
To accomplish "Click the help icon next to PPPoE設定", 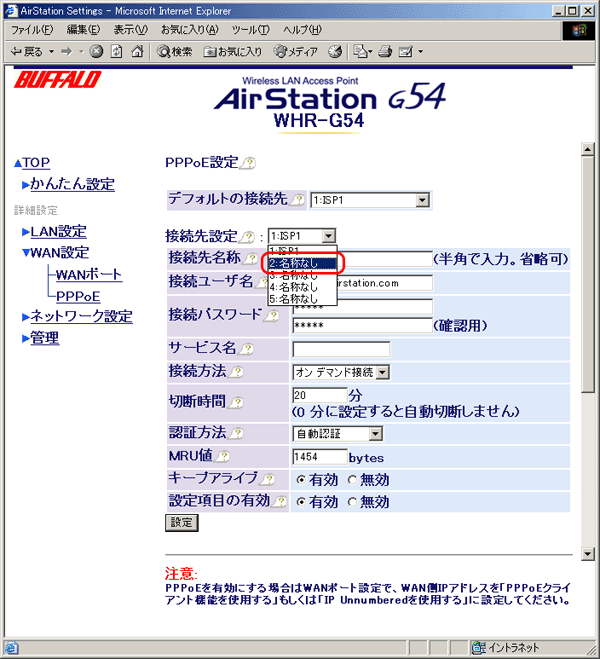I will (x=248, y=163).
